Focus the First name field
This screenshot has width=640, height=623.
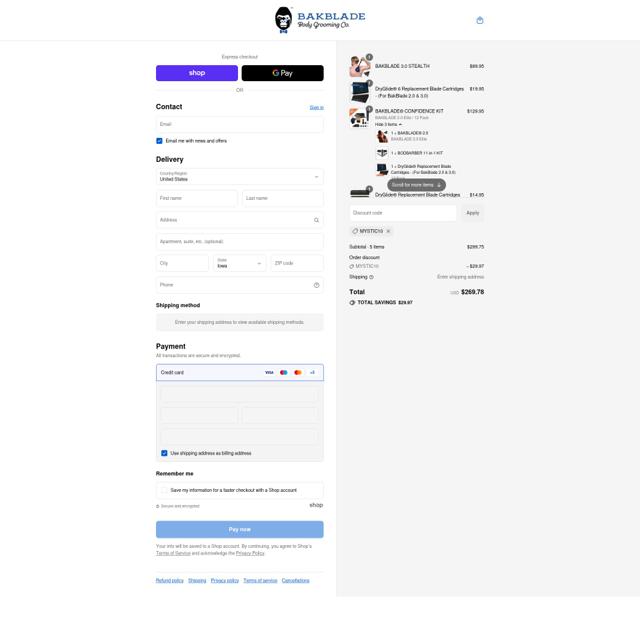[x=197, y=198]
